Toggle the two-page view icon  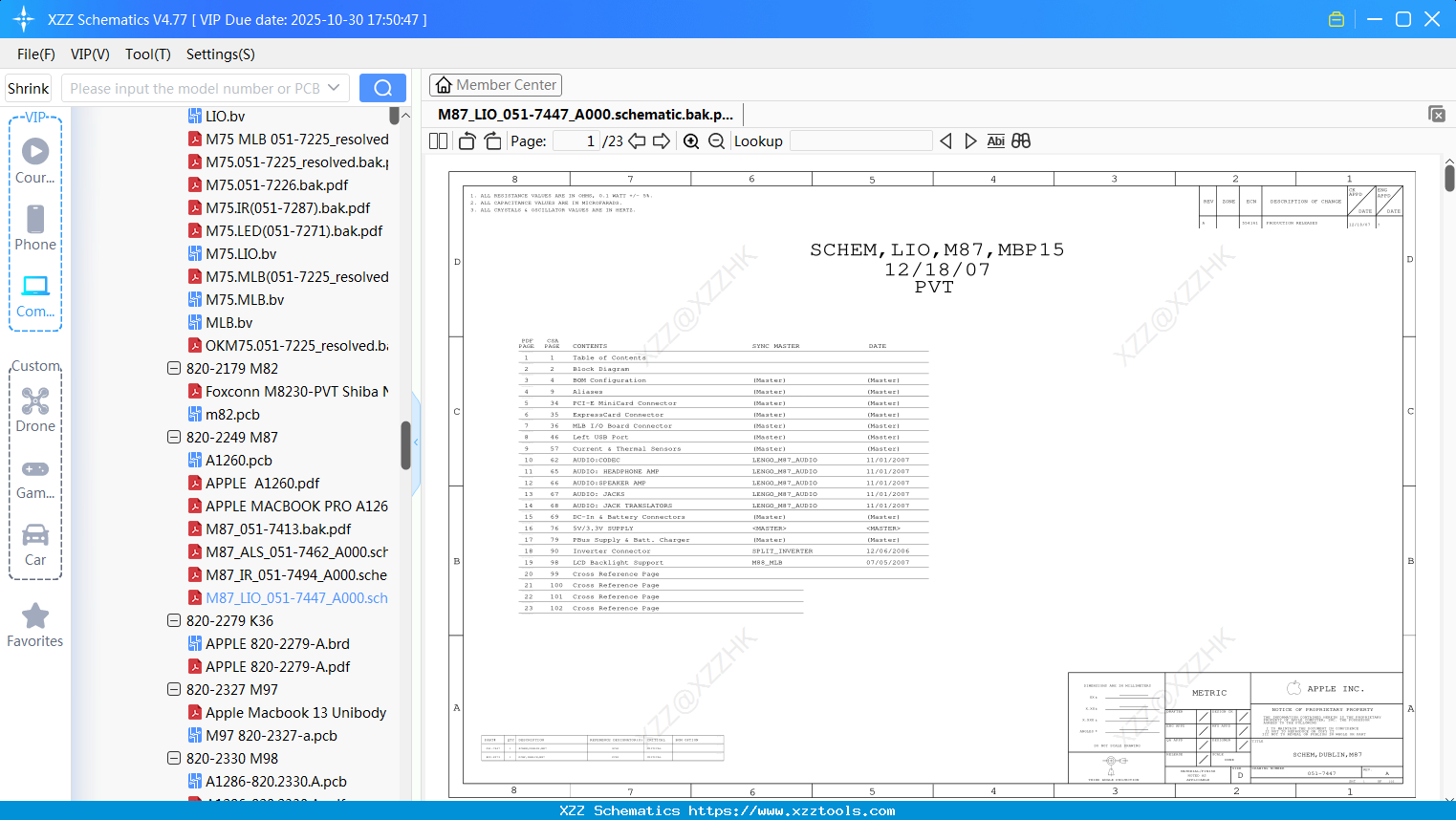click(x=439, y=141)
